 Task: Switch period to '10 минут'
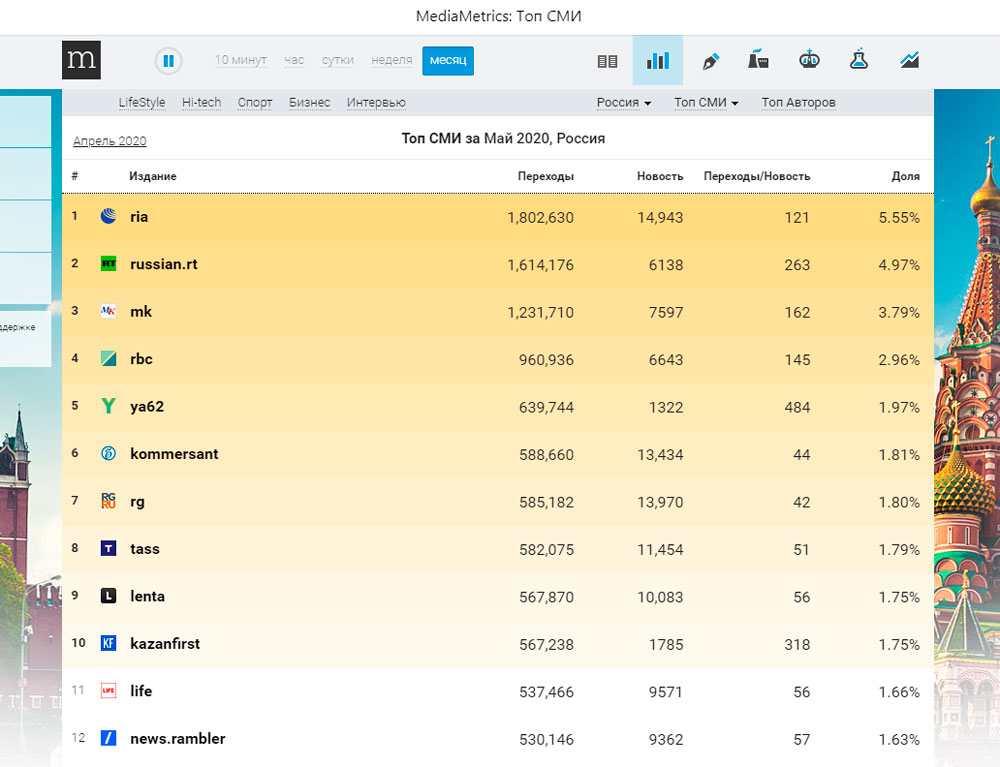[240, 61]
